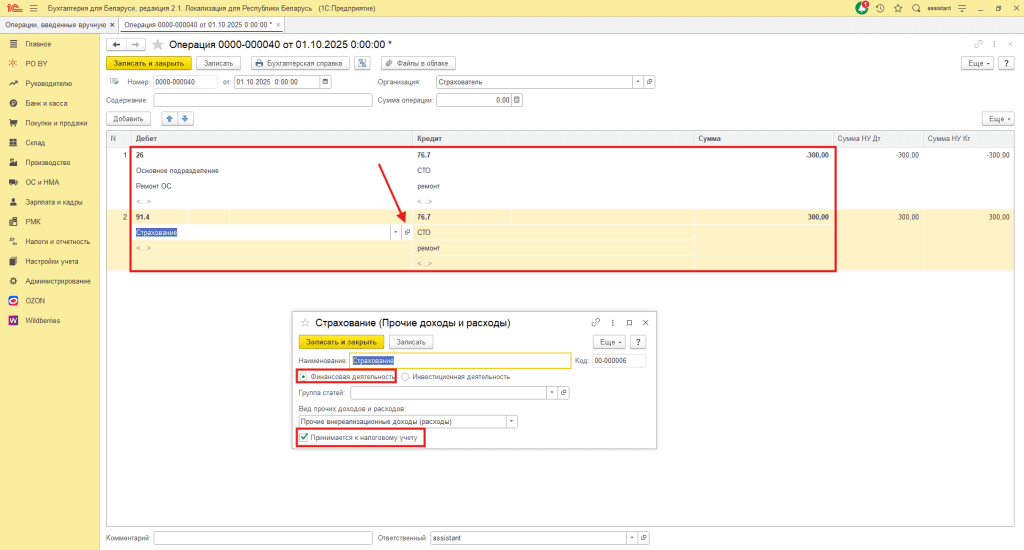Open three-dot menu of operation form

[x=994, y=44]
